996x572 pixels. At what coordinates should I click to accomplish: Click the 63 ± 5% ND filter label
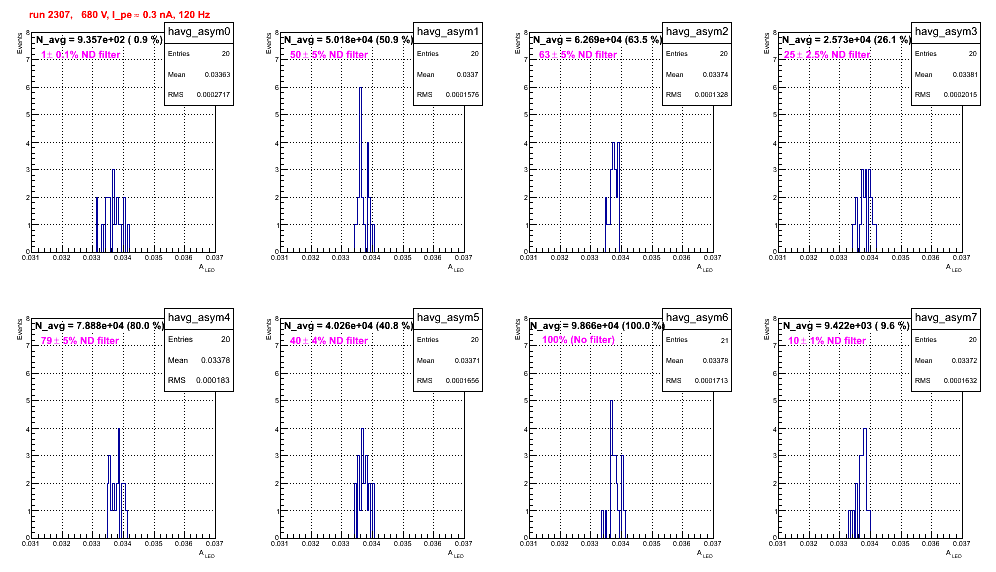pos(578,55)
